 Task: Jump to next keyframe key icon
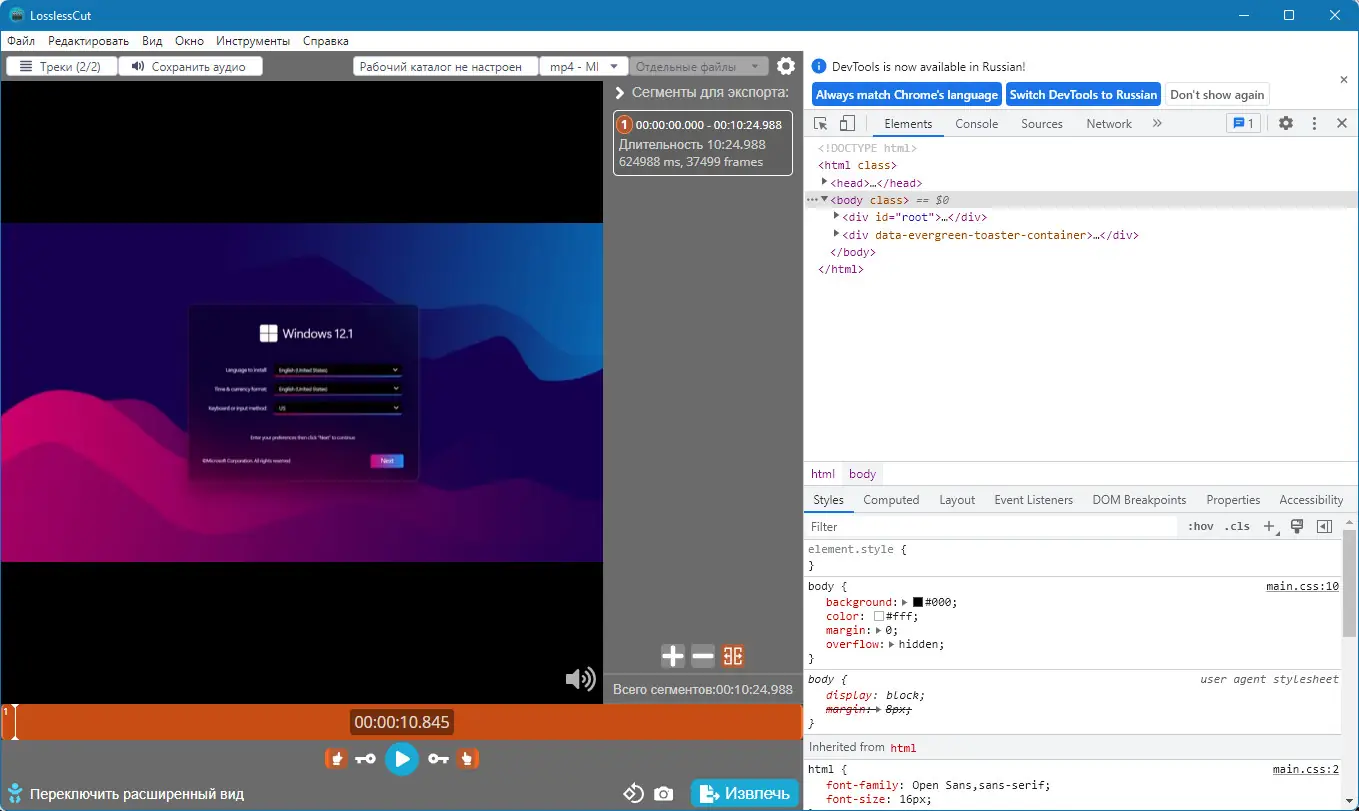pos(438,759)
